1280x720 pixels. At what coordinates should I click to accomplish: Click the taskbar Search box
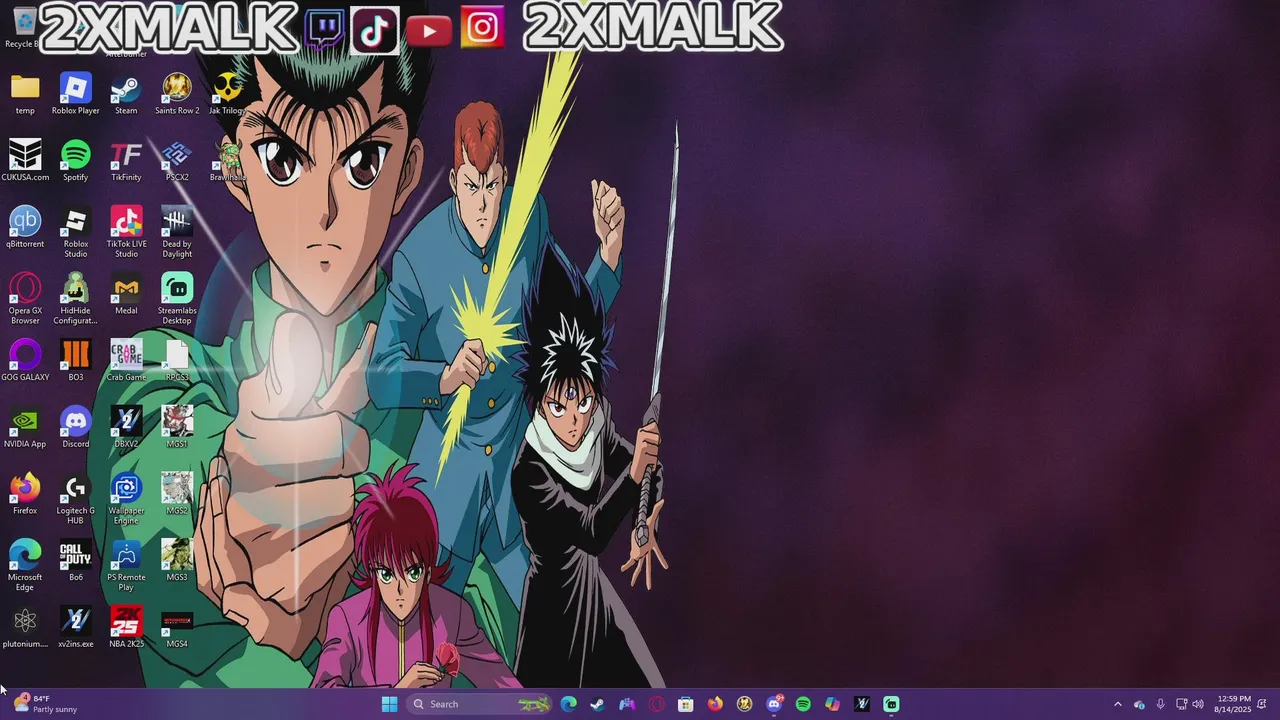click(479, 704)
